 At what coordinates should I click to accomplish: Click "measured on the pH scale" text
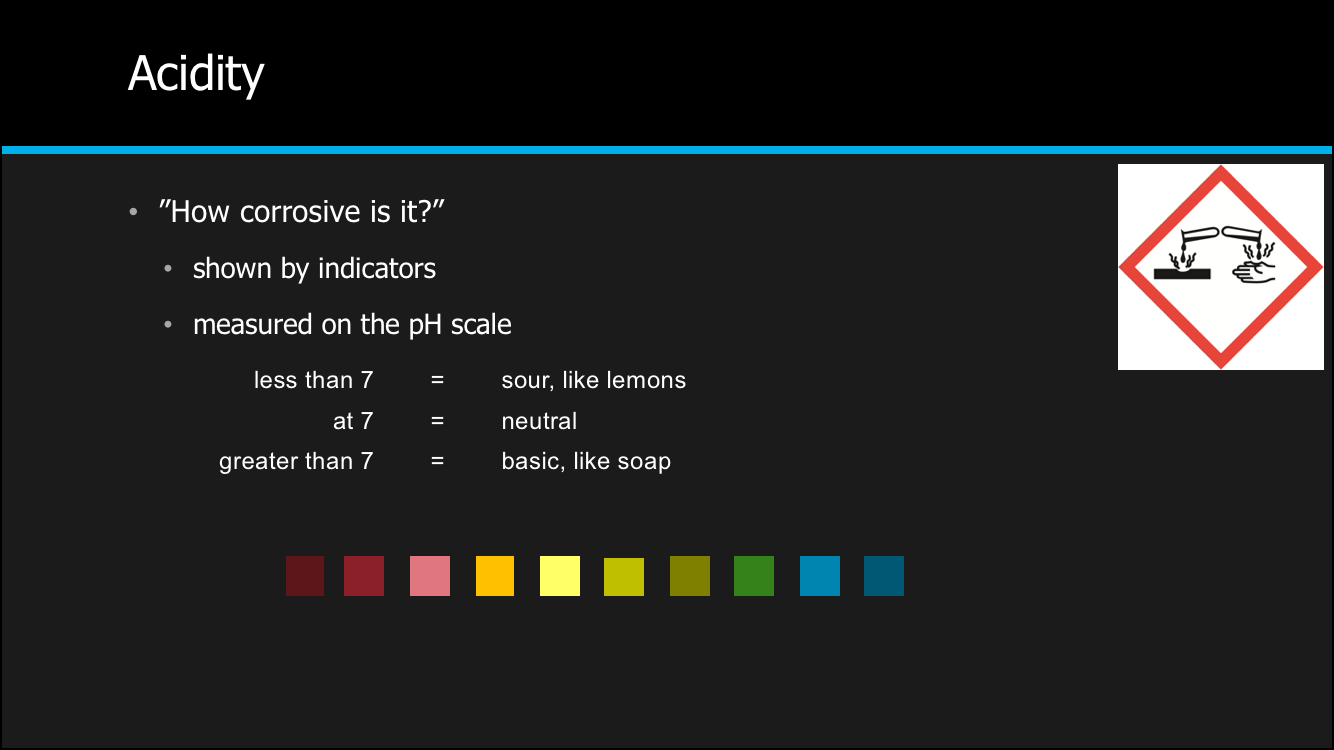point(352,325)
